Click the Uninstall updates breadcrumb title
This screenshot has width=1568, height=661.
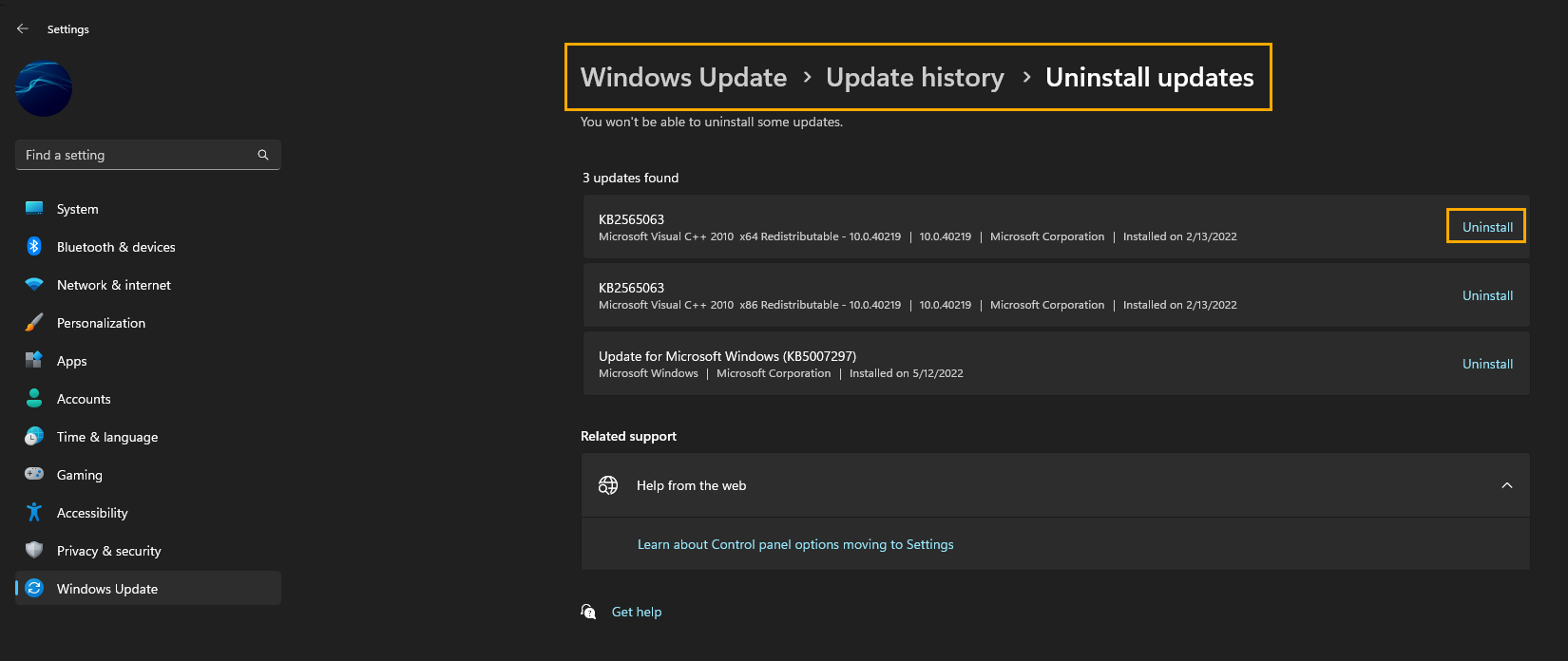[1150, 77]
